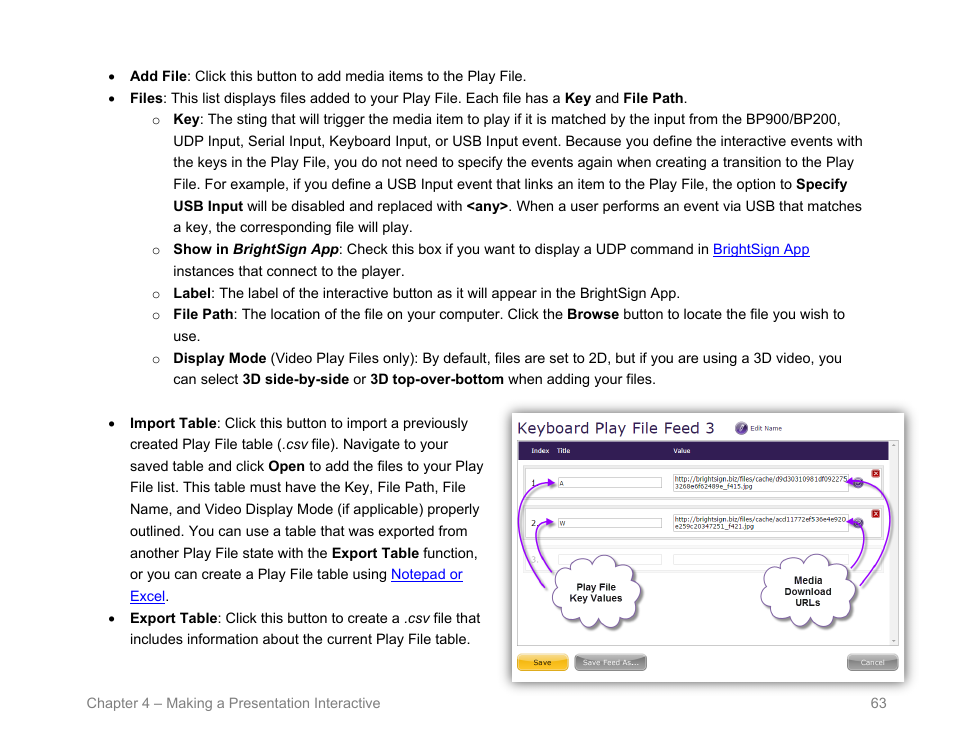
Task: Click the bold Add File term
Action: click(x=158, y=76)
